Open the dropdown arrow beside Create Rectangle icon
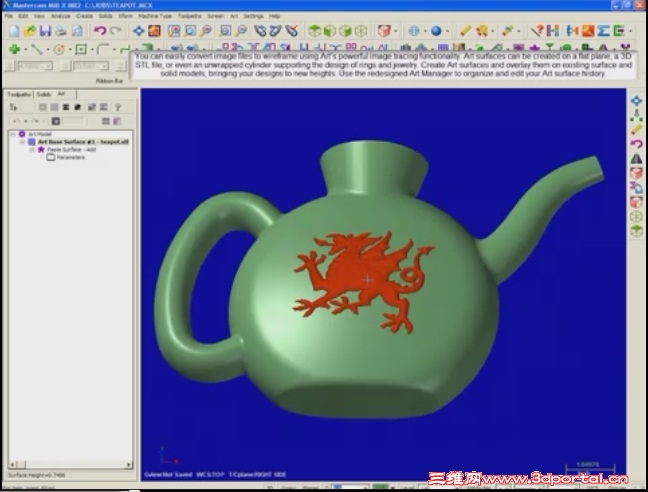 (x=92, y=50)
